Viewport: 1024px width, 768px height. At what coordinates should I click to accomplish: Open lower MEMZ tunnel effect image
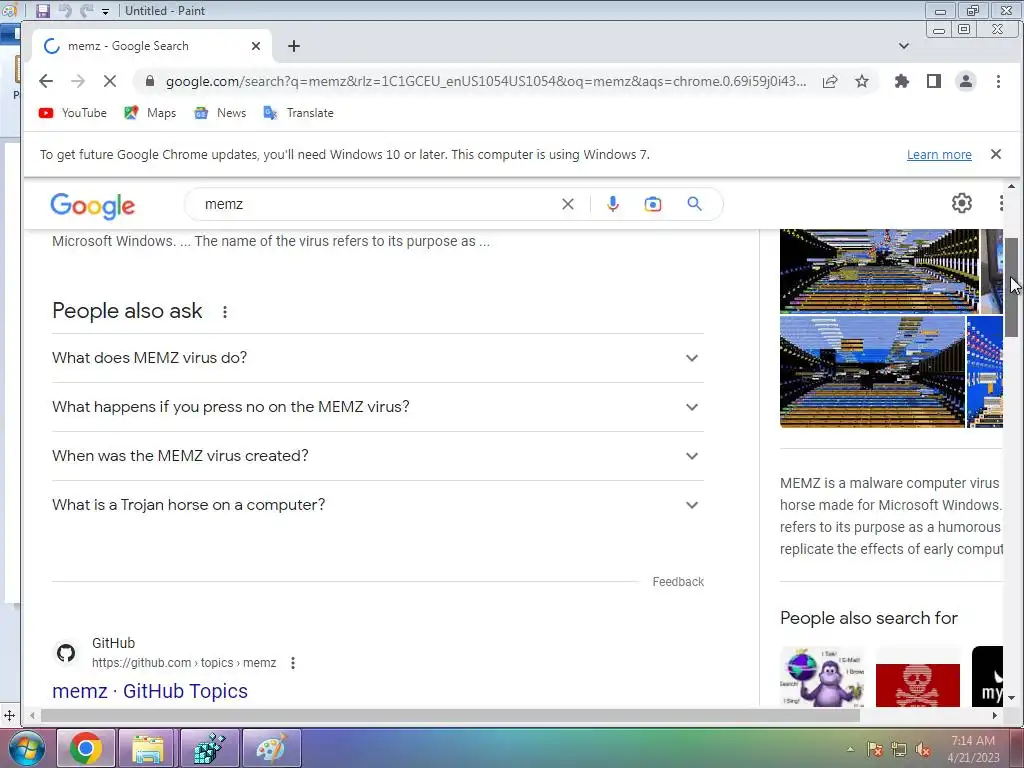pyautogui.click(x=872, y=372)
